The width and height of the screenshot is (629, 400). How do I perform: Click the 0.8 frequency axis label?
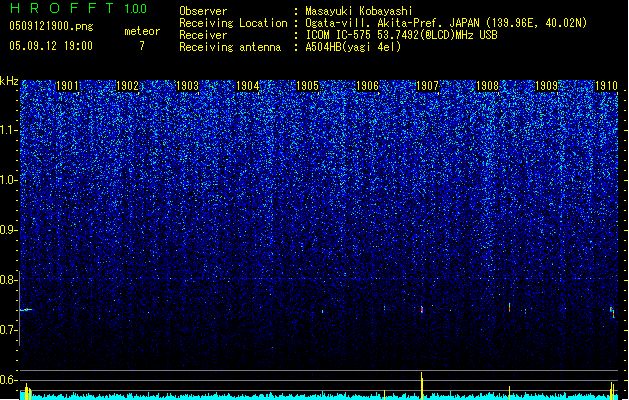tap(8, 280)
